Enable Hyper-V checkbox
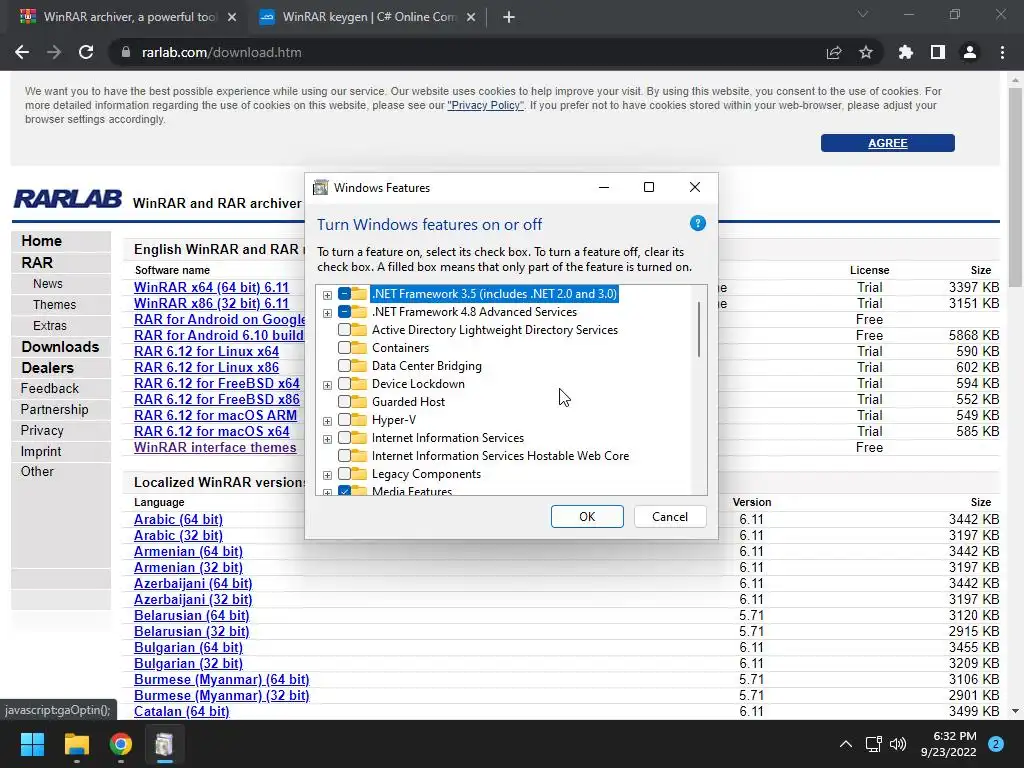The height and width of the screenshot is (768, 1024). (x=344, y=419)
